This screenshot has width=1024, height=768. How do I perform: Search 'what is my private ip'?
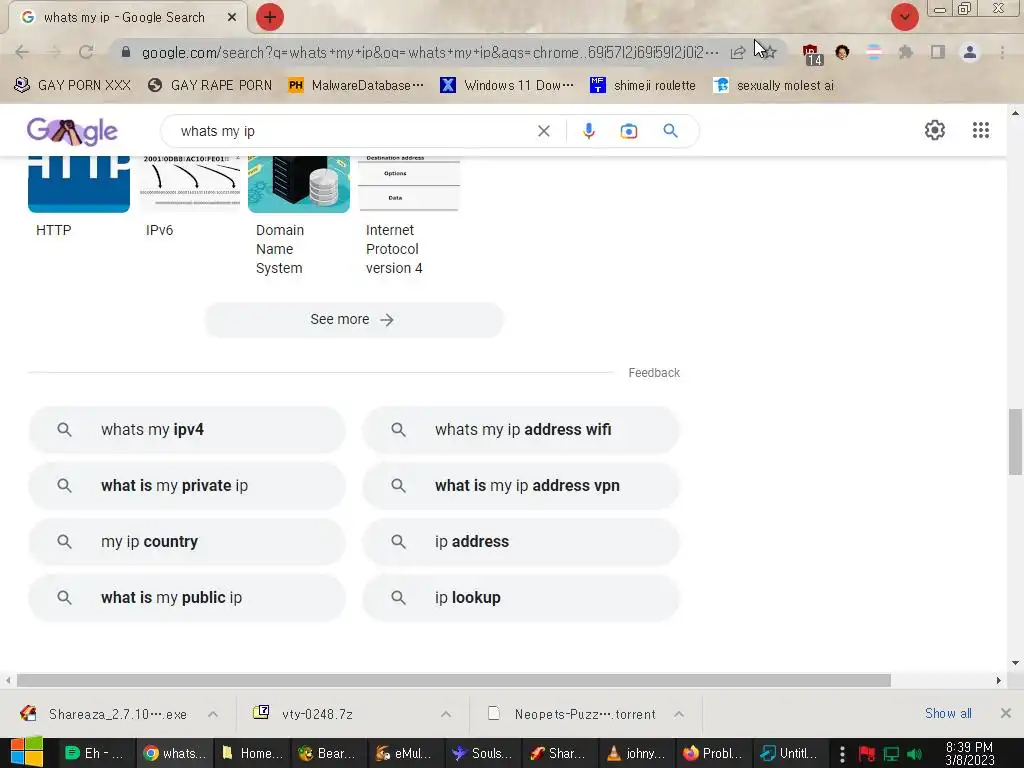click(x=187, y=486)
